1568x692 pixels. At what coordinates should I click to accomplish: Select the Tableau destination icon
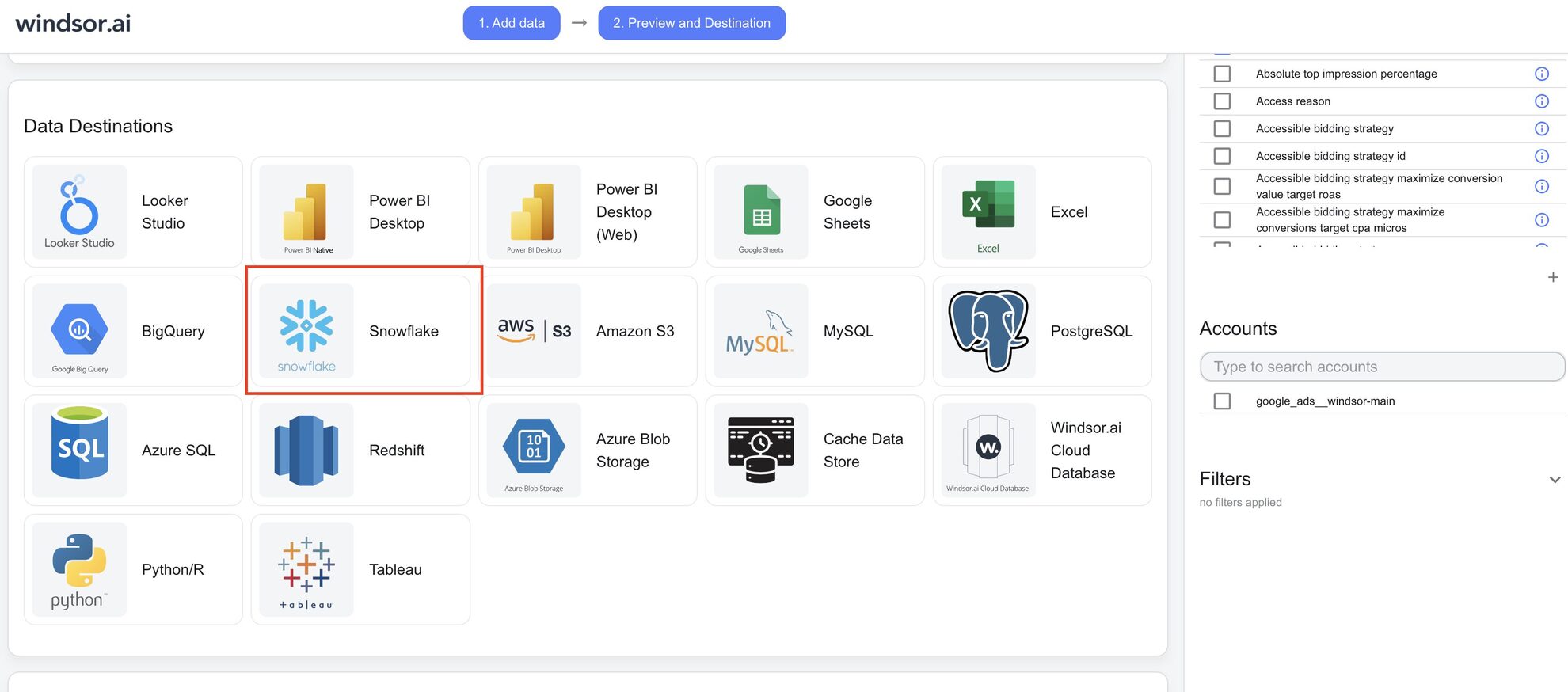(306, 569)
